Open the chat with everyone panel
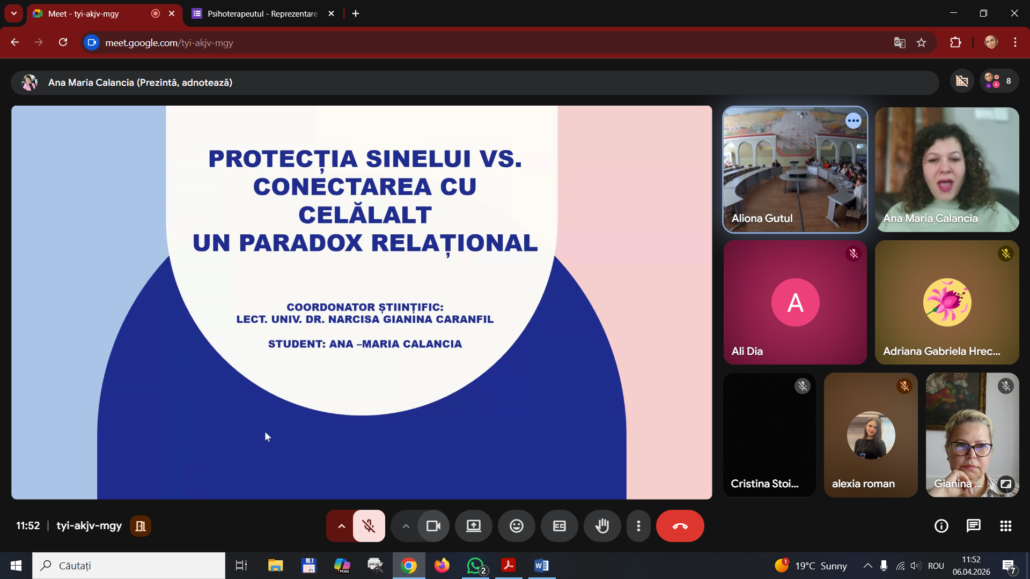This screenshot has height=579, width=1030. point(974,526)
